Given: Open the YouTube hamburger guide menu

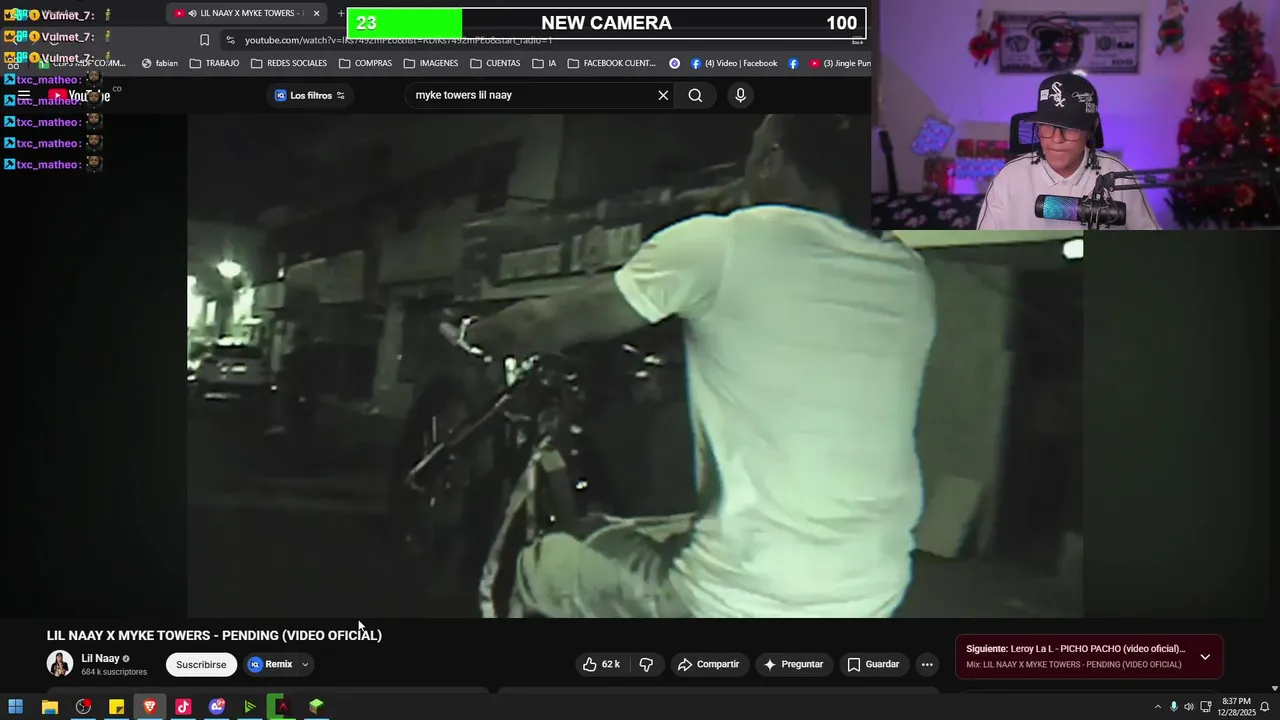Looking at the screenshot, I should click(x=24, y=96).
